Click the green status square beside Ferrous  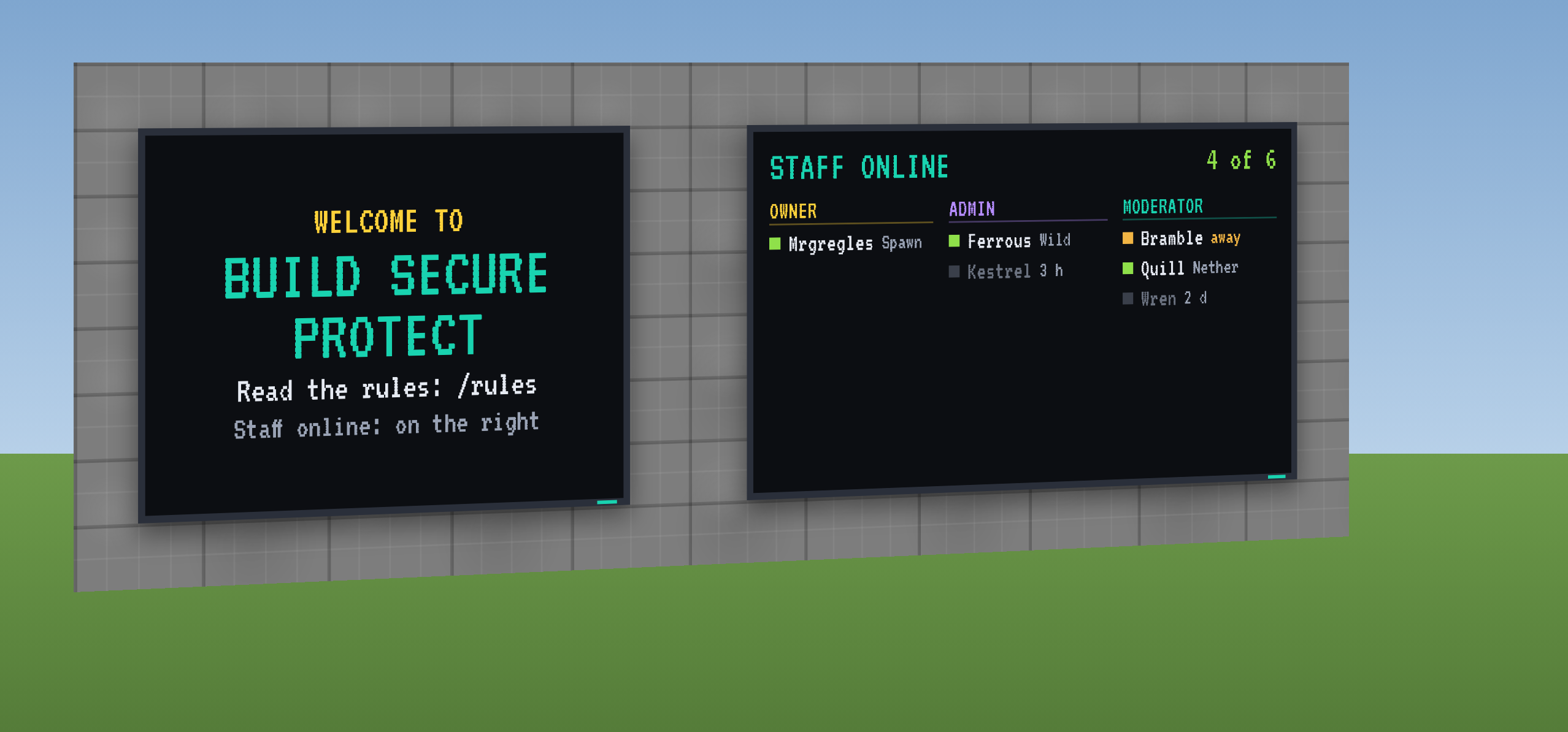click(954, 241)
